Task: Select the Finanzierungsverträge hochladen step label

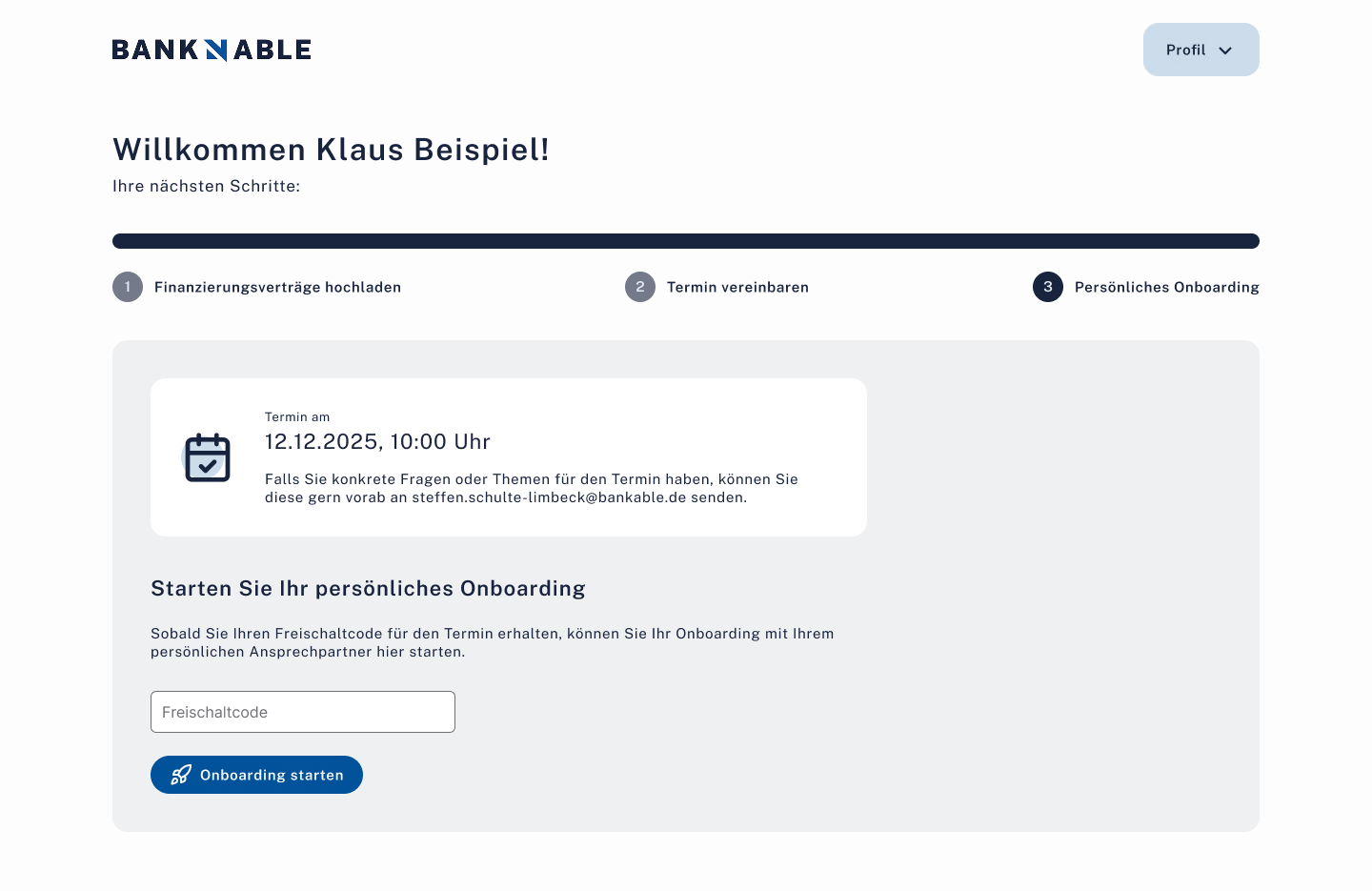Action: [277, 287]
